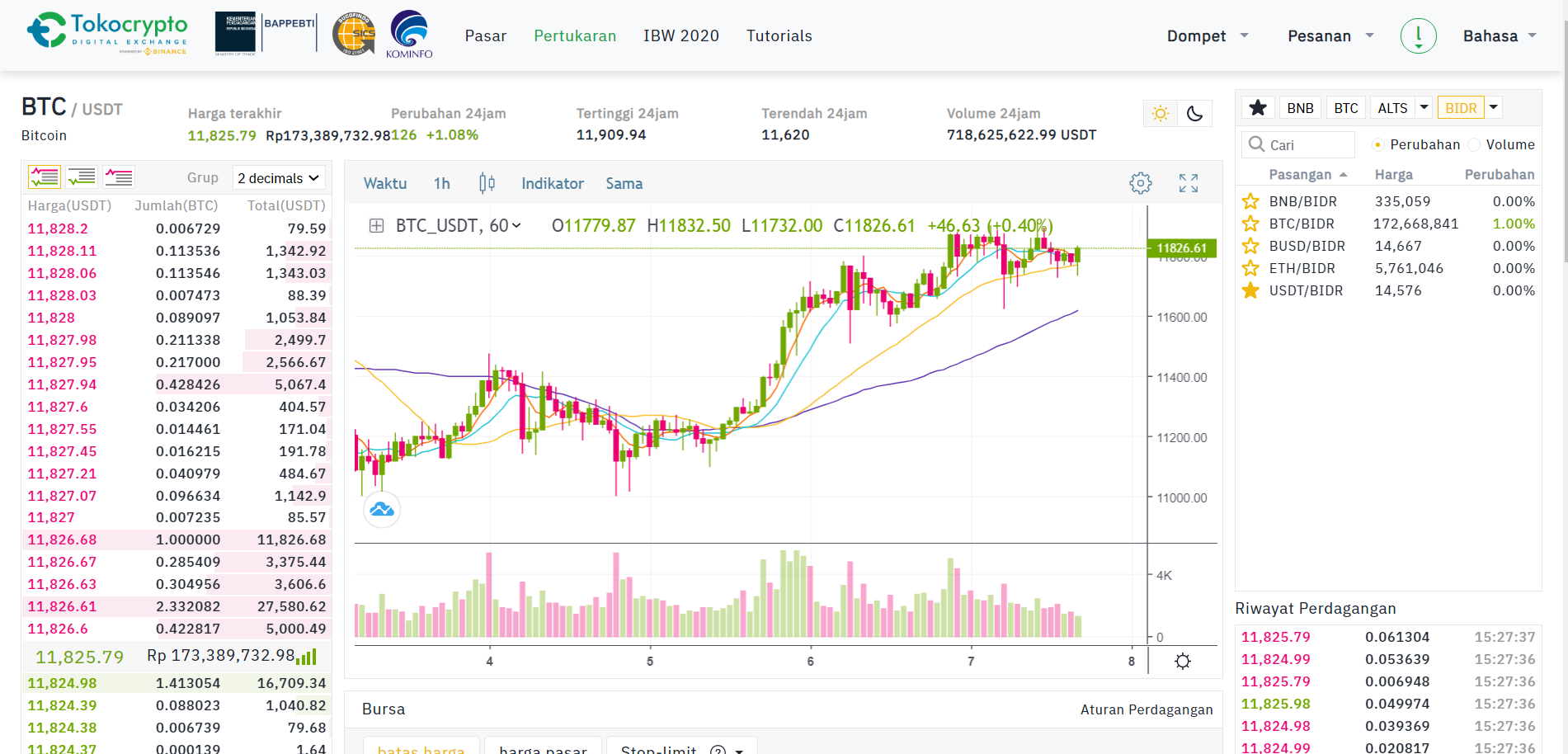The width and height of the screenshot is (1568, 754).
Task: Switch to the light mode sun icon
Action: 1160,114
